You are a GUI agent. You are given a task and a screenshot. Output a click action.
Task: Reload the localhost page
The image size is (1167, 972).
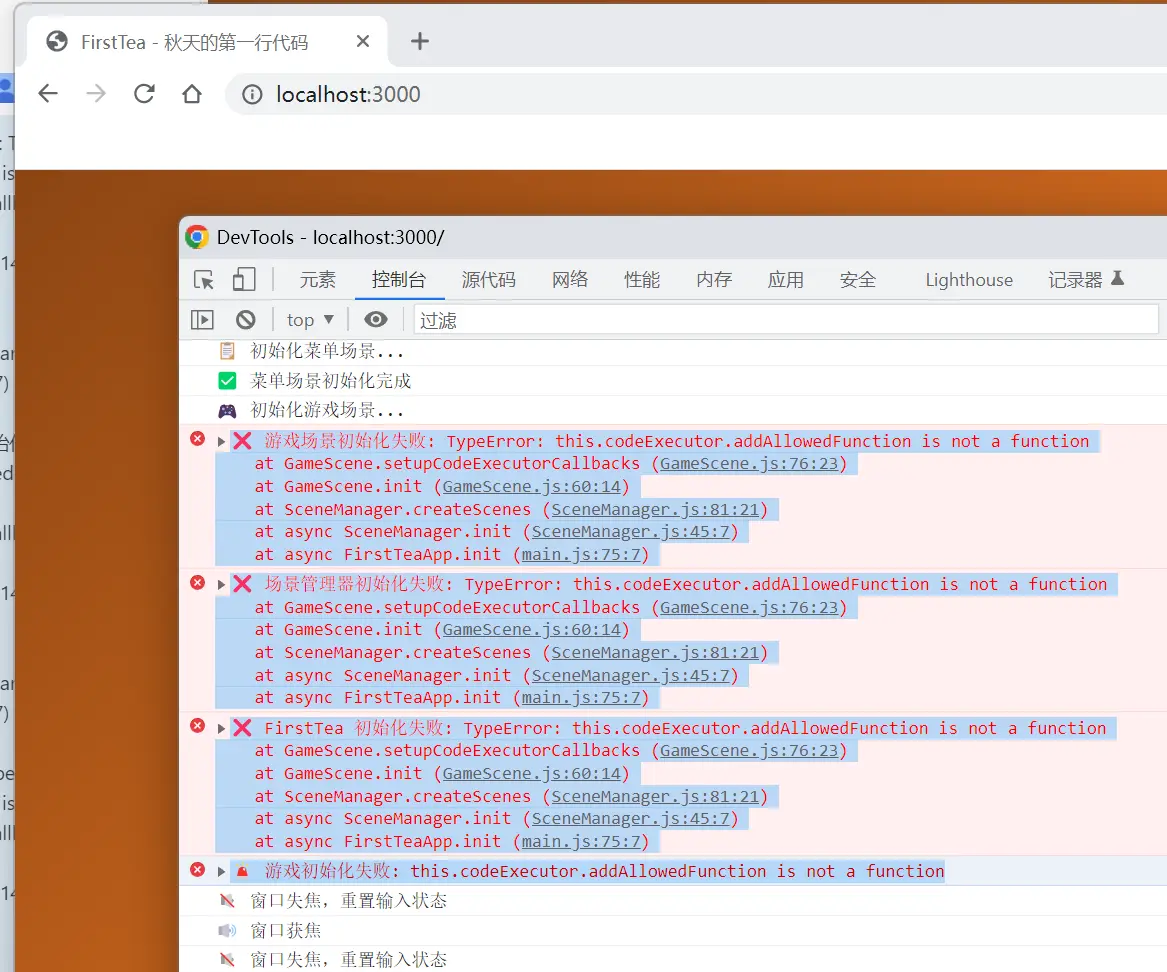point(144,94)
